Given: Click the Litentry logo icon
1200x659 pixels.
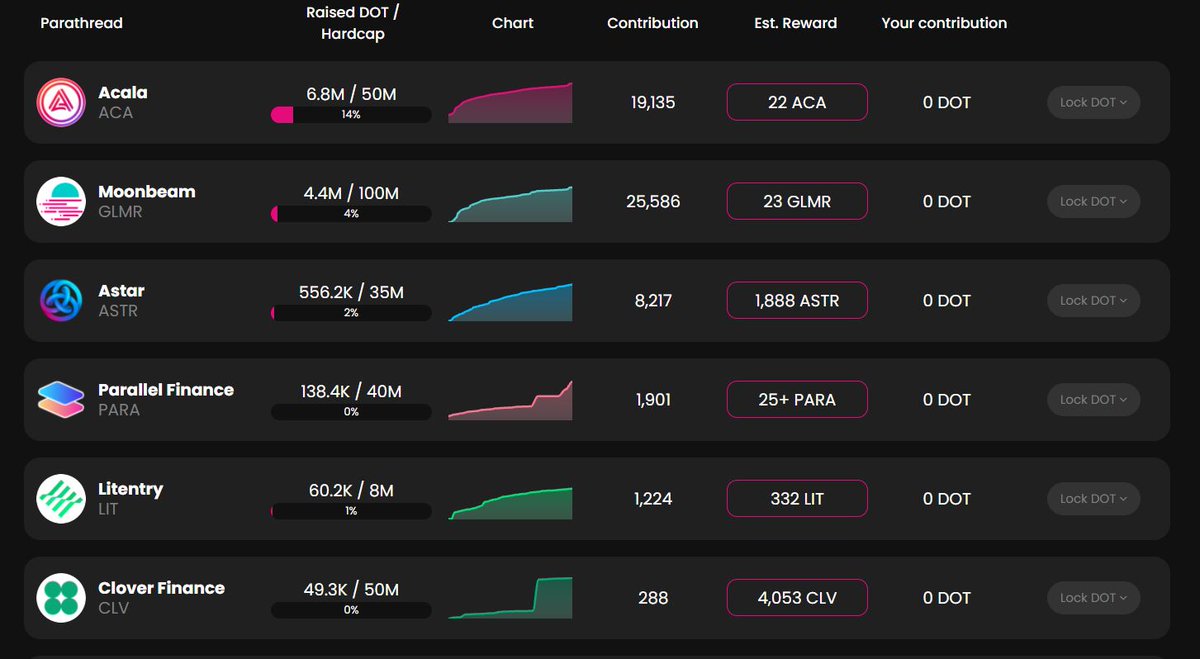Looking at the screenshot, I should pyautogui.click(x=61, y=498).
